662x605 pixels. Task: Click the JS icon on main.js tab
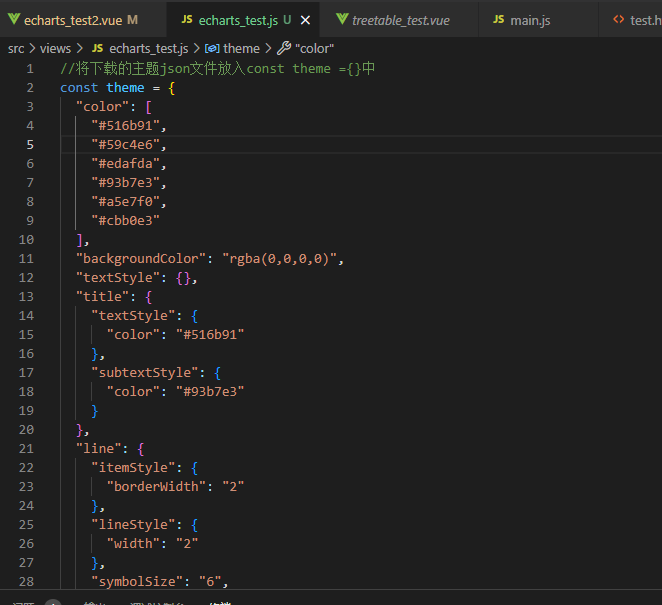pos(498,20)
